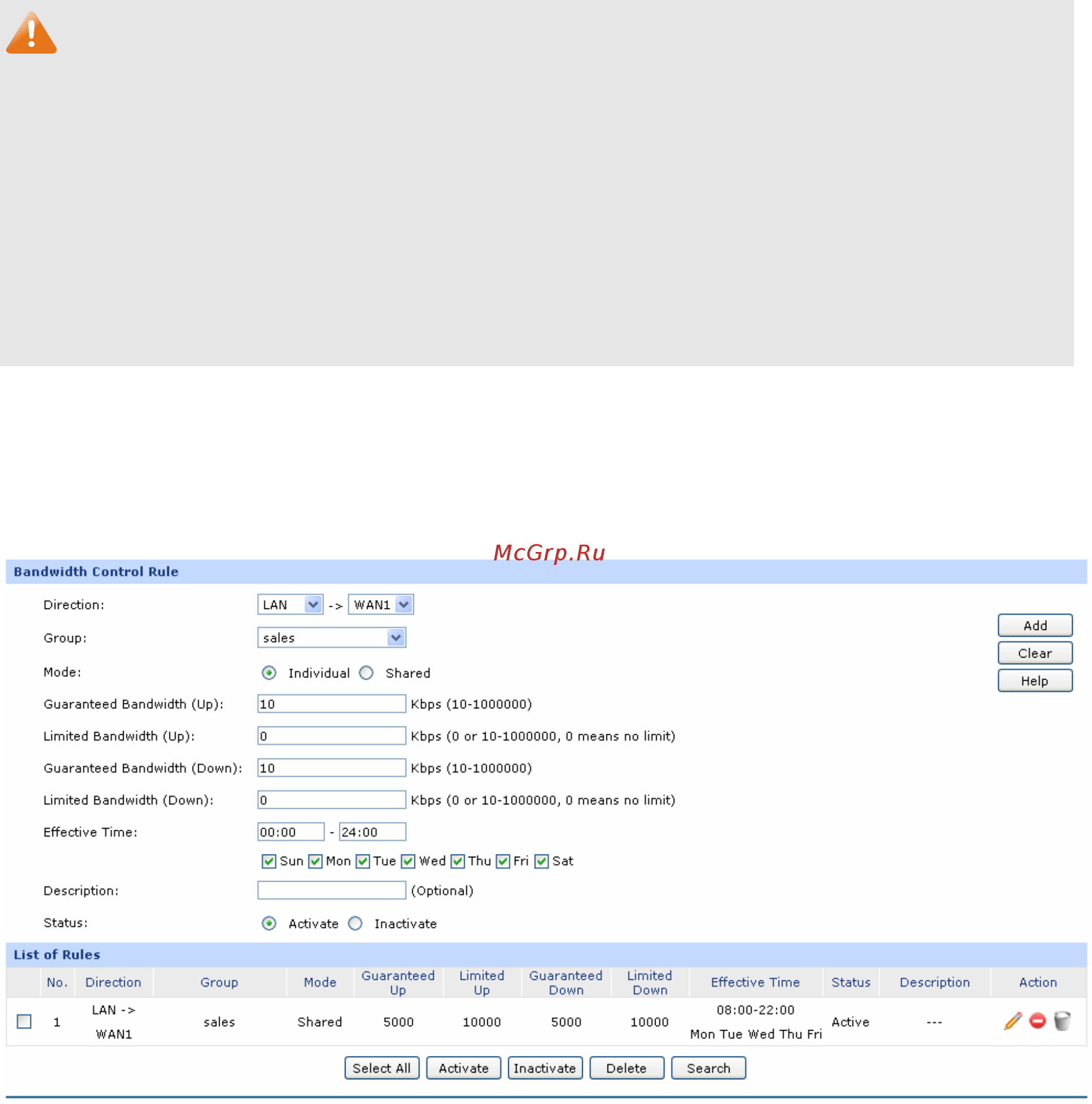Click the 'Mon Tue Wed Thu Fri' days text
Screen dimensions: 1092x1104
tap(756, 1035)
